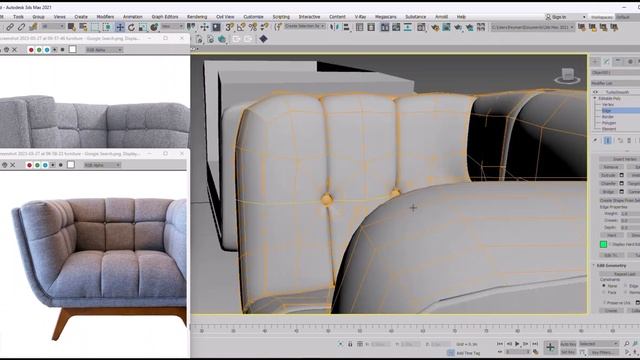Click the dark diamond icon in second toolbar row
640x360 pixels.
coord(263,39)
